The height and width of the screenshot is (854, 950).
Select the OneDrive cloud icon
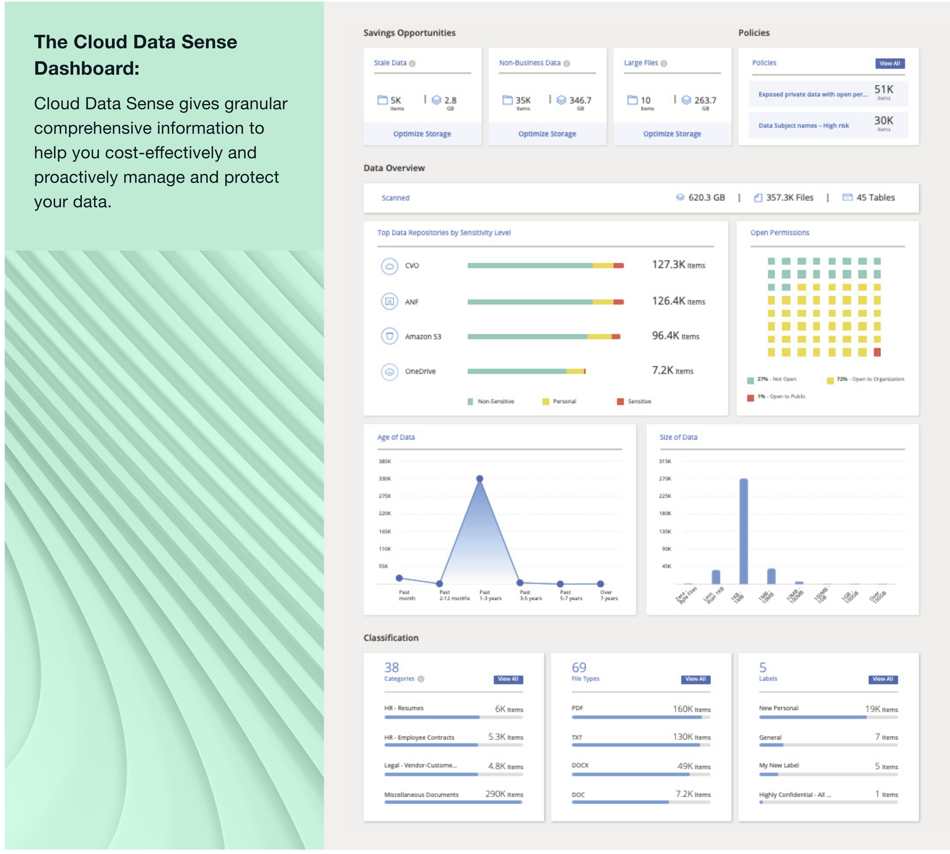389,371
